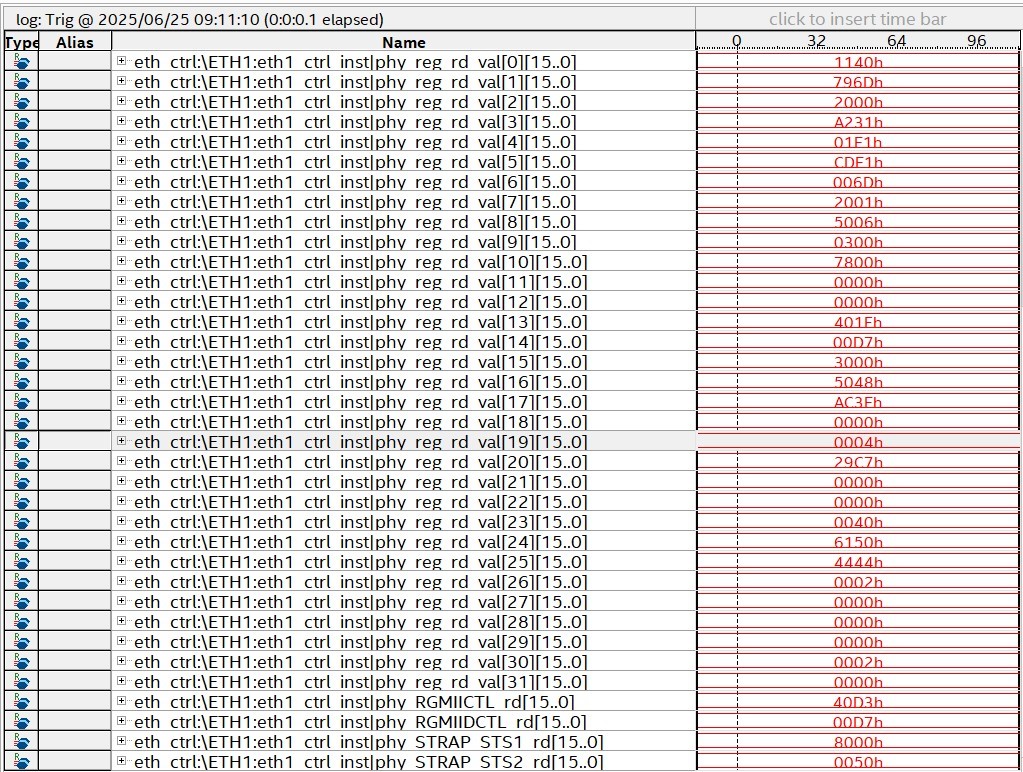This screenshot has width=1023, height=772.
Task: Click 'click to insert time bar' area
Action: point(857,20)
